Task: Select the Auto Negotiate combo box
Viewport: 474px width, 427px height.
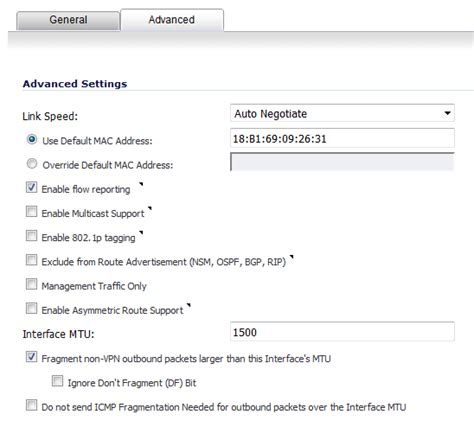Action: pyautogui.click(x=342, y=114)
